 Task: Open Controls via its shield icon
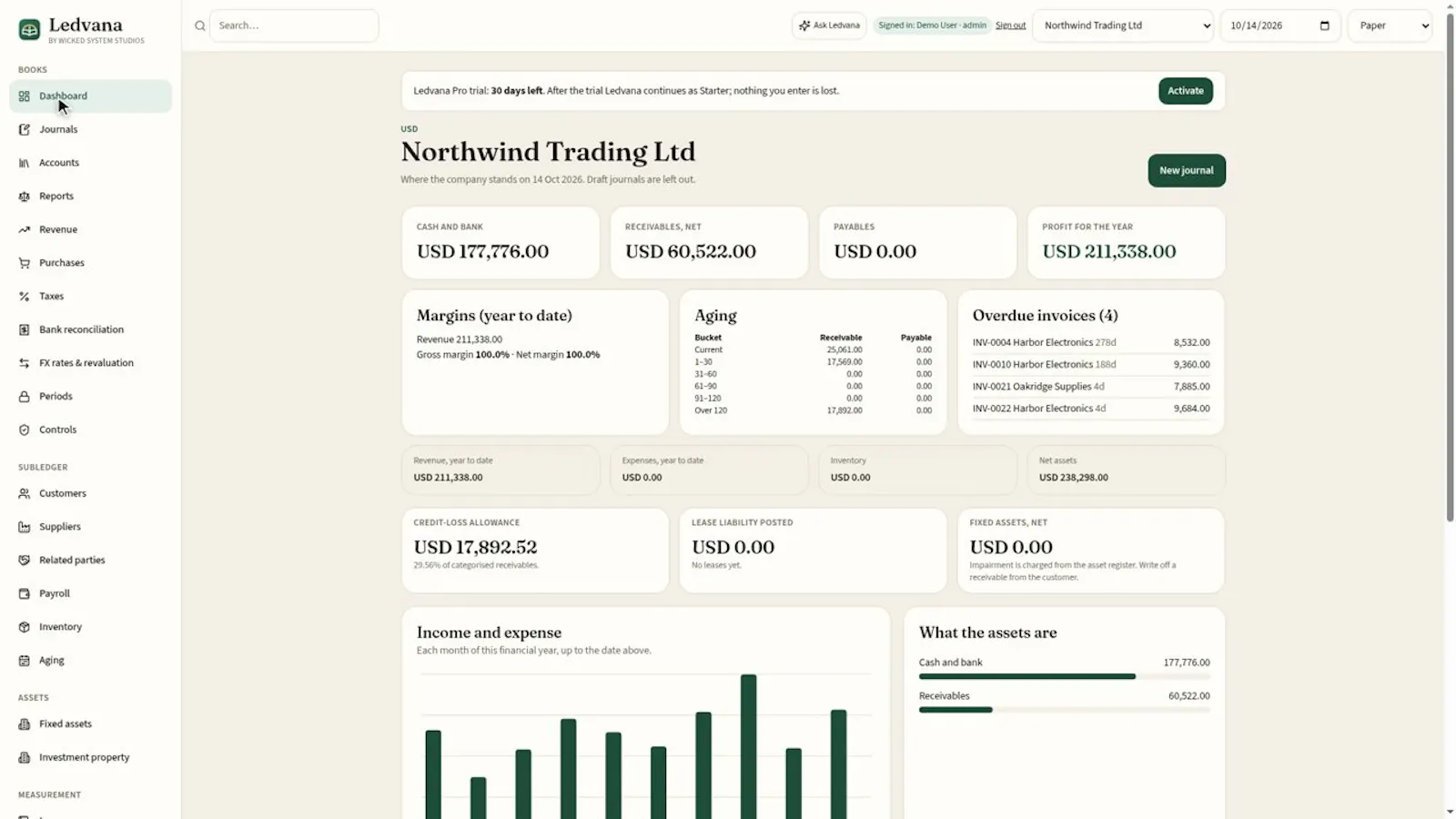coord(25,430)
